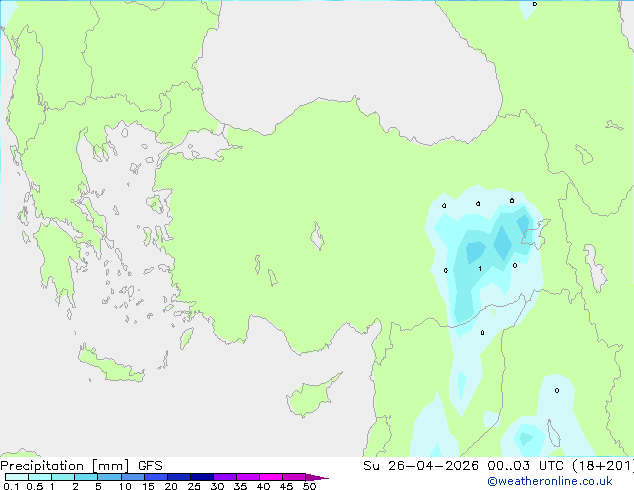Select the 0.1–0.5 mm legend color box

17,477
